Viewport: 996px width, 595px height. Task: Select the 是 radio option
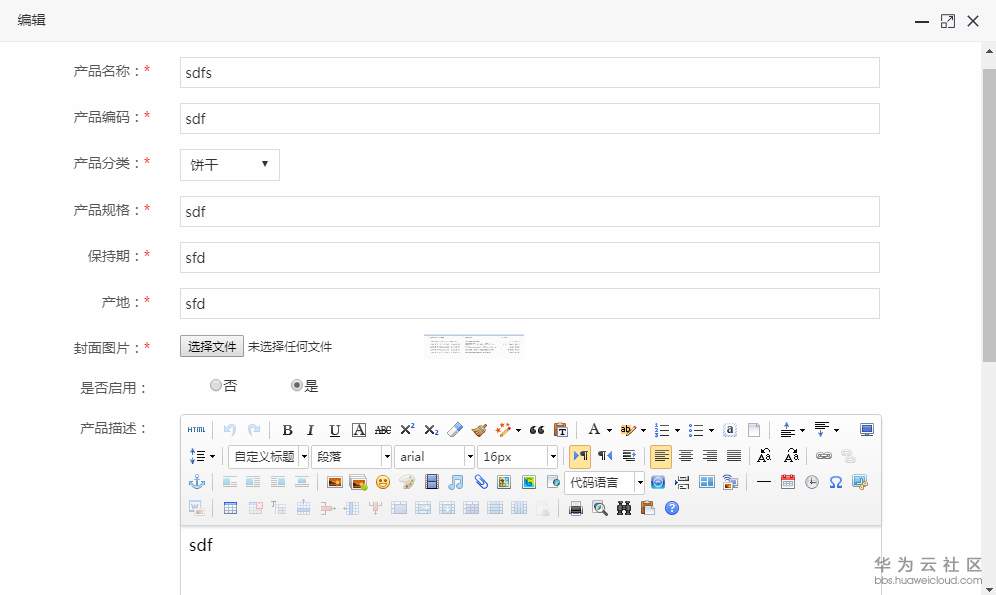[297, 385]
